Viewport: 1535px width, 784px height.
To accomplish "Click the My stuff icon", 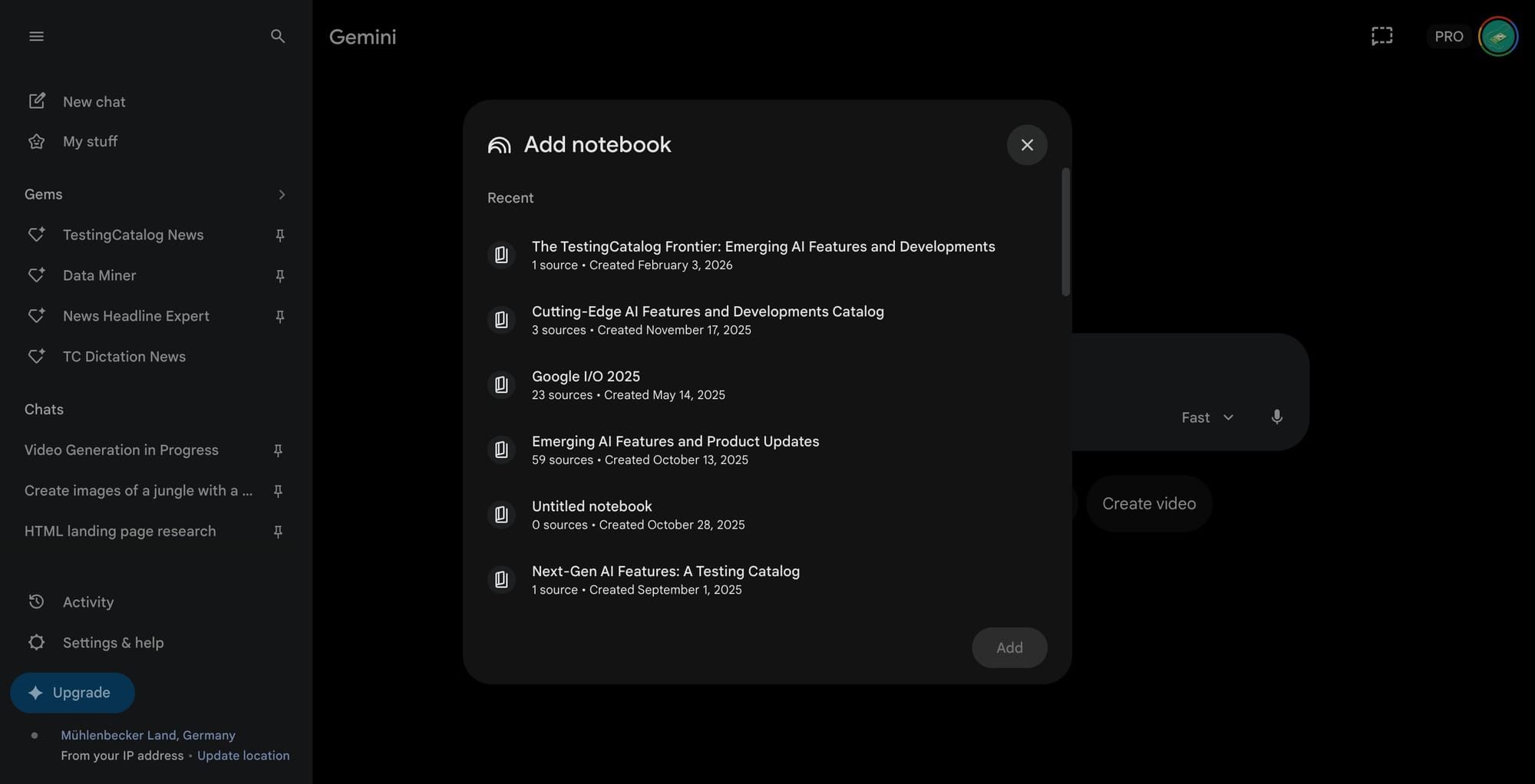I will (36, 141).
